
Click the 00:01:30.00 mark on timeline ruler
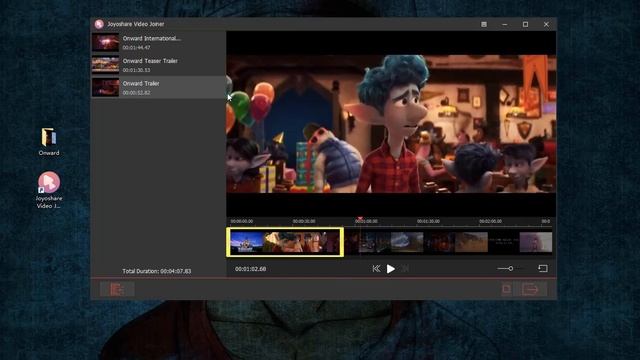[x=428, y=221]
